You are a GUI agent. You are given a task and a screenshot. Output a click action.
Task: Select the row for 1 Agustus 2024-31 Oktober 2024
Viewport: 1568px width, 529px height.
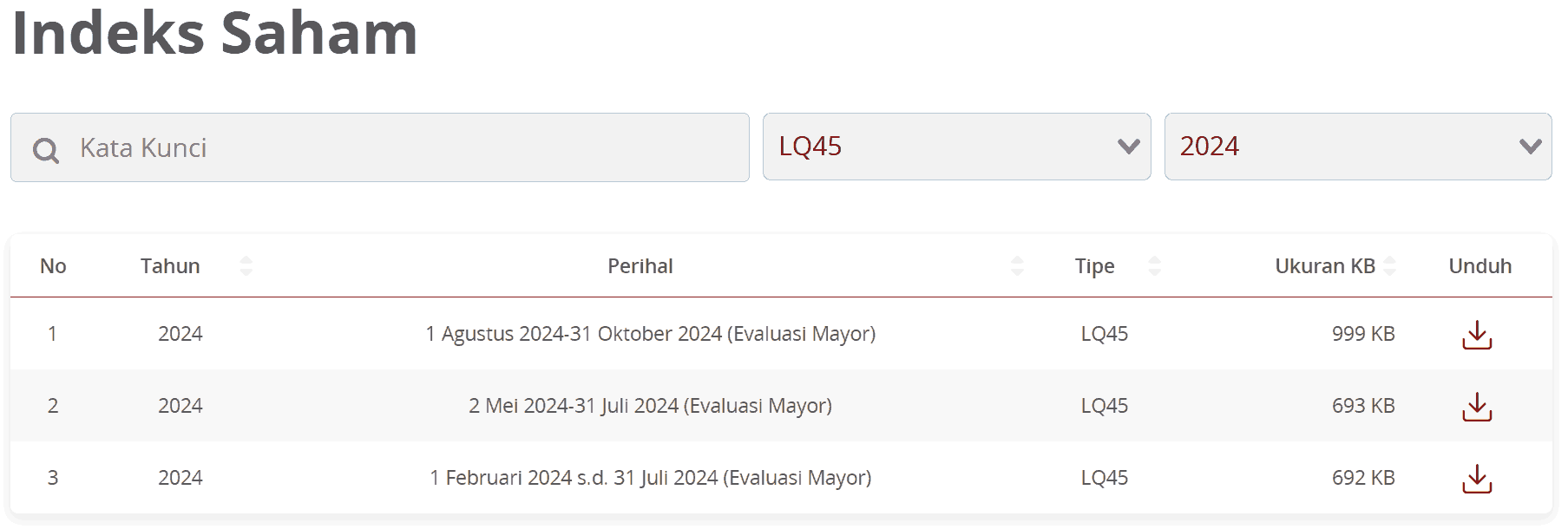(x=650, y=334)
